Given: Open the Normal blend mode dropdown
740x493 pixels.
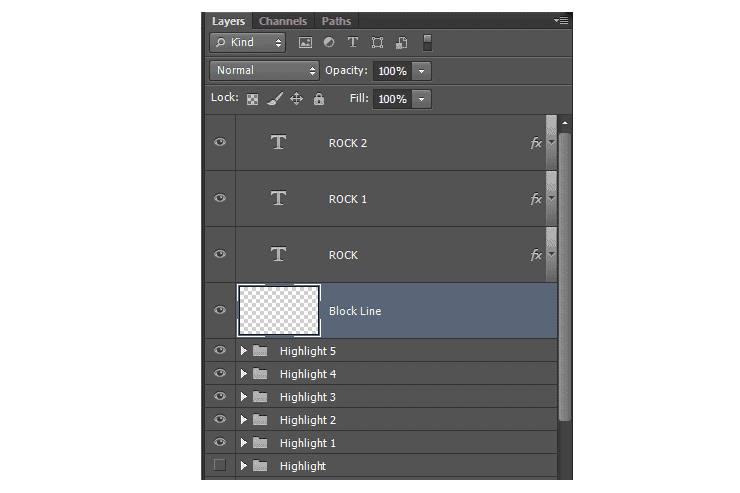Looking at the screenshot, I should pos(264,71).
